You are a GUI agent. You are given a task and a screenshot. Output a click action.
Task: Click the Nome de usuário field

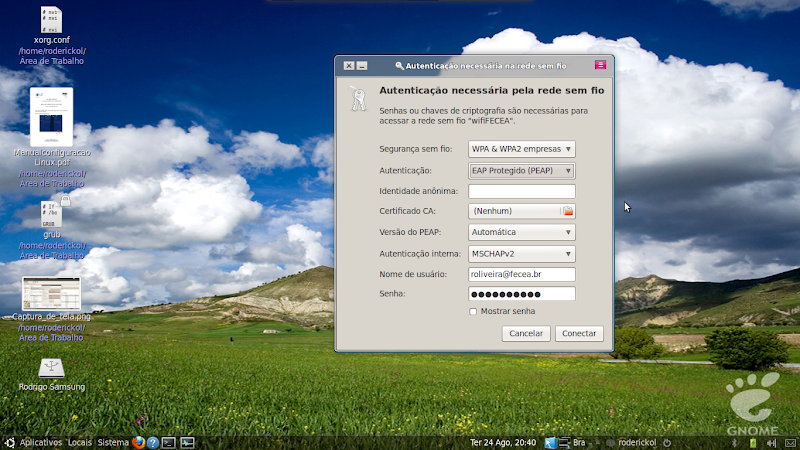[521, 274]
